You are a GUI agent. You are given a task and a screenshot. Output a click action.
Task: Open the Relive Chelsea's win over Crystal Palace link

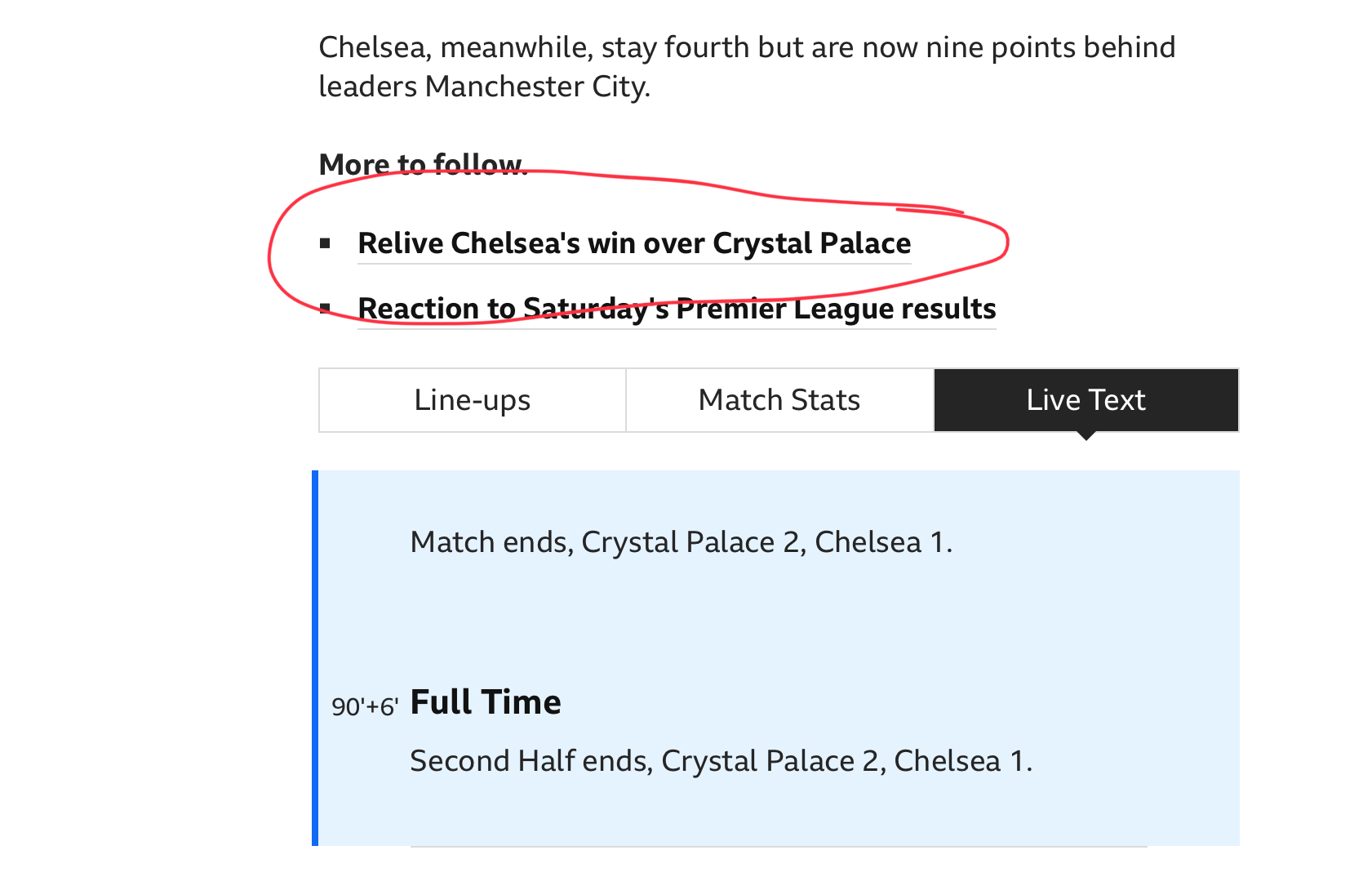(x=634, y=243)
